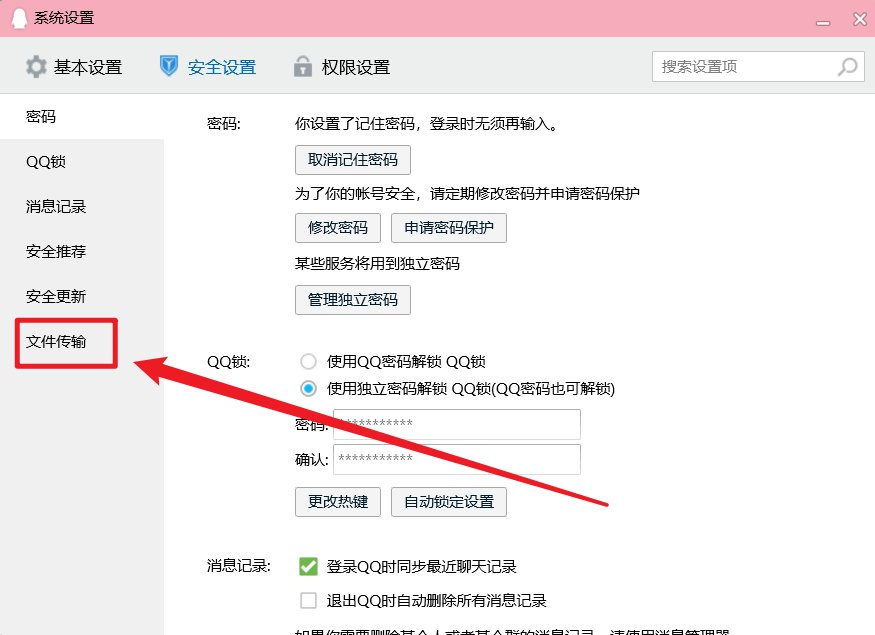875x635 pixels.
Task: Click the lock icon beside 权限设置
Action: tap(302, 66)
